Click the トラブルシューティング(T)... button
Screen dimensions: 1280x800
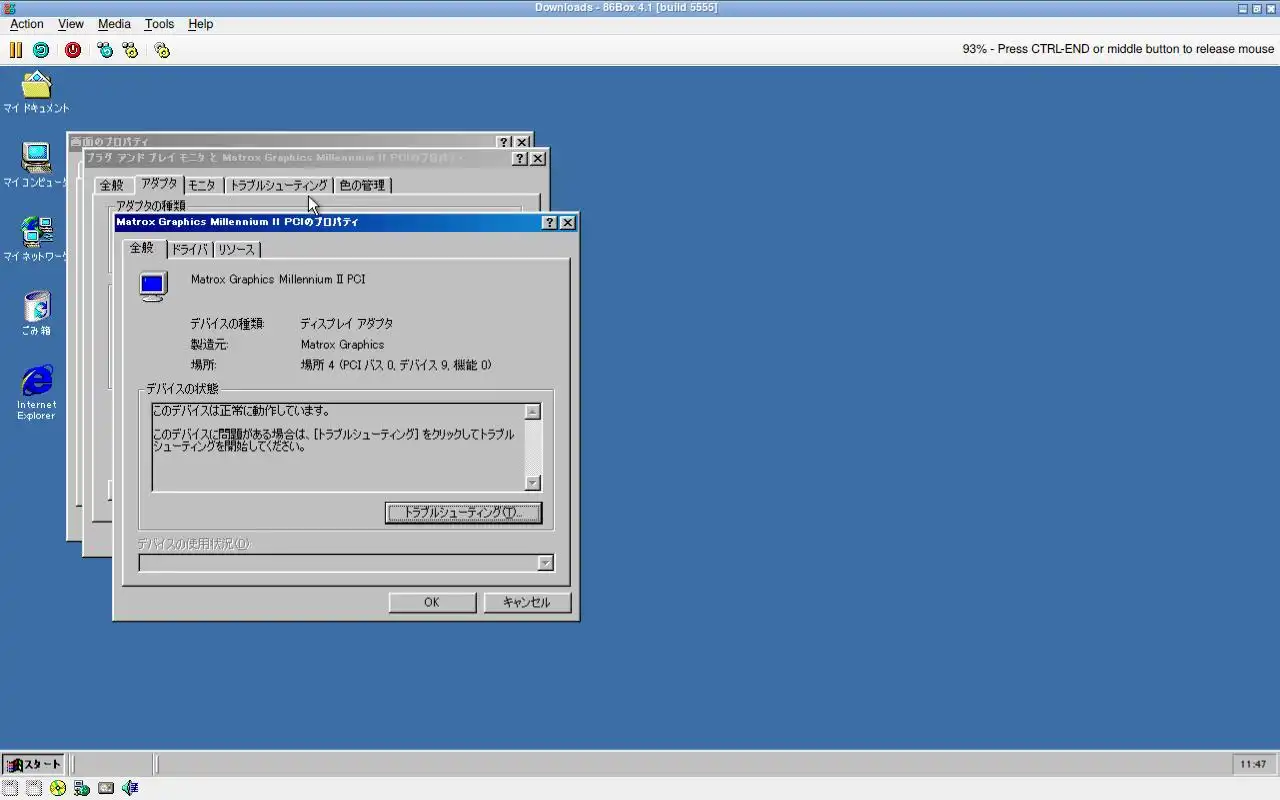pyautogui.click(x=464, y=513)
